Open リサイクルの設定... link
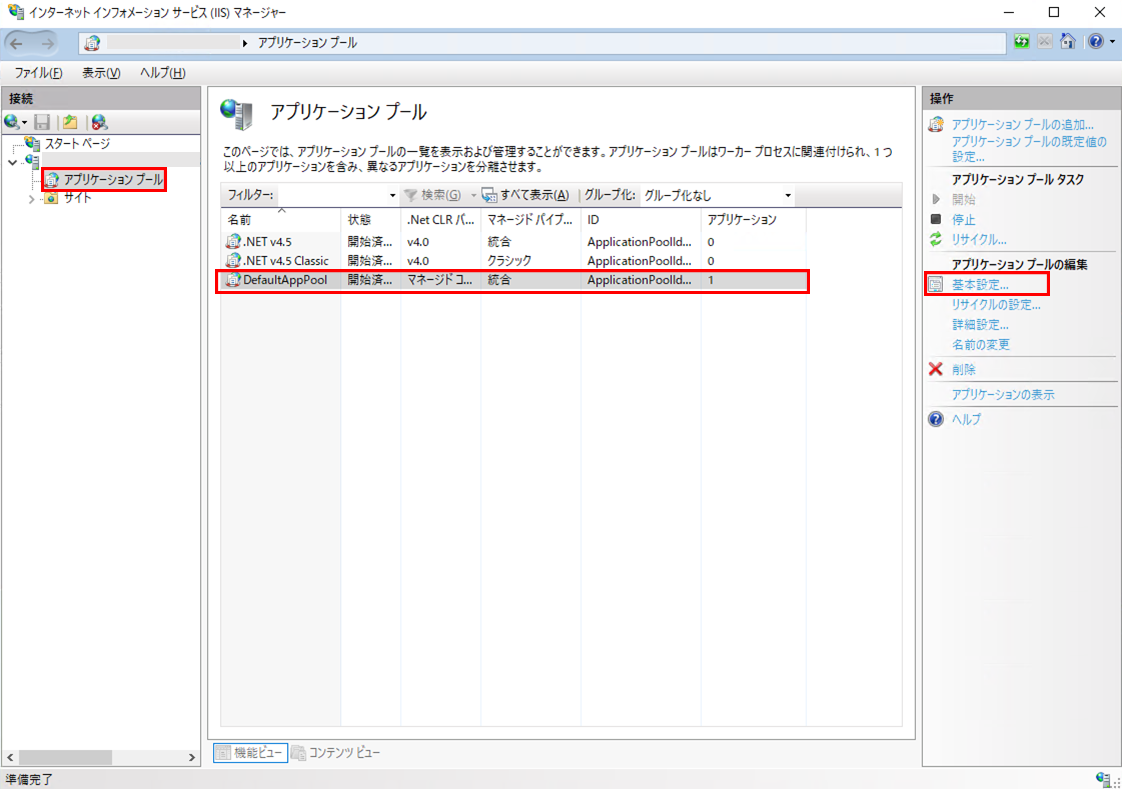The height and width of the screenshot is (789, 1122). point(996,305)
